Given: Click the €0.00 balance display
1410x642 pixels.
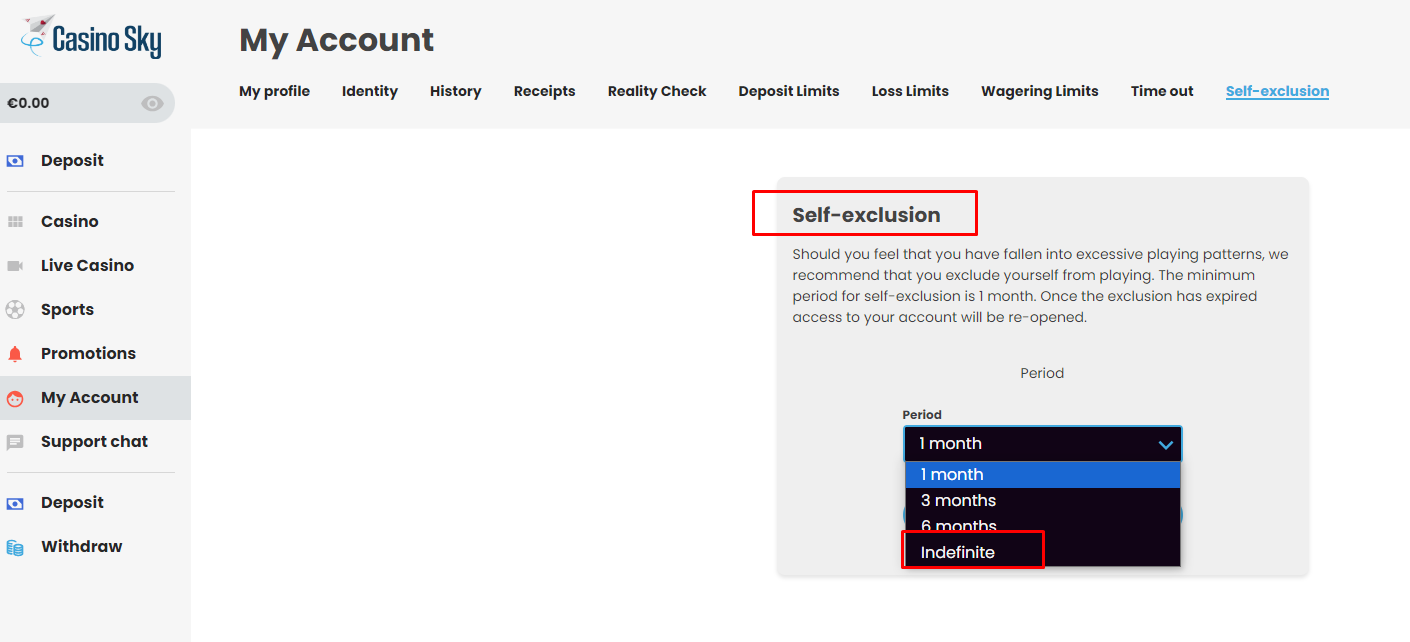Looking at the screenshot, I should tap(28, 103).
